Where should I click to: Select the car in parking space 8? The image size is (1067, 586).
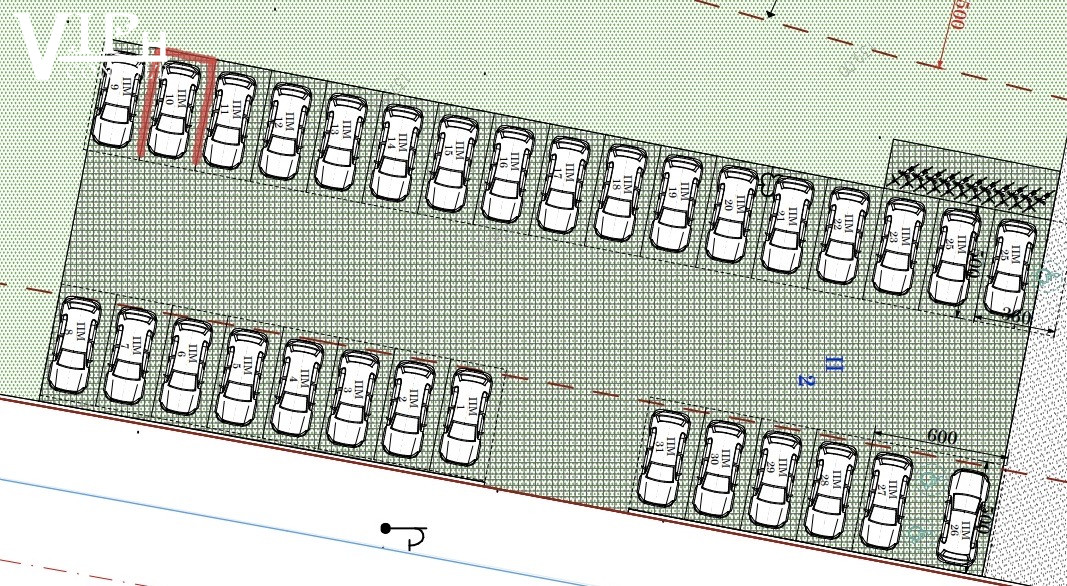coord(75,345)
